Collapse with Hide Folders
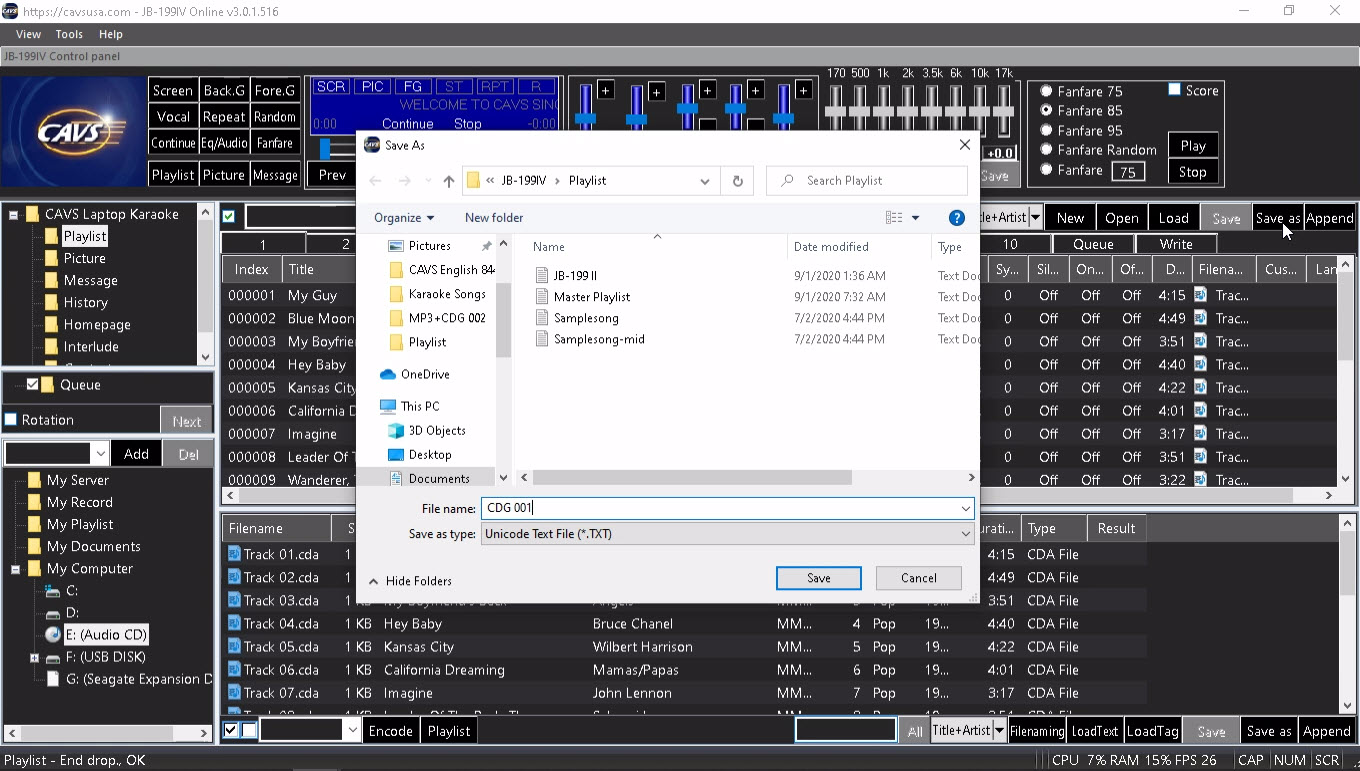 pyautogui.click(x=410, y=581)
